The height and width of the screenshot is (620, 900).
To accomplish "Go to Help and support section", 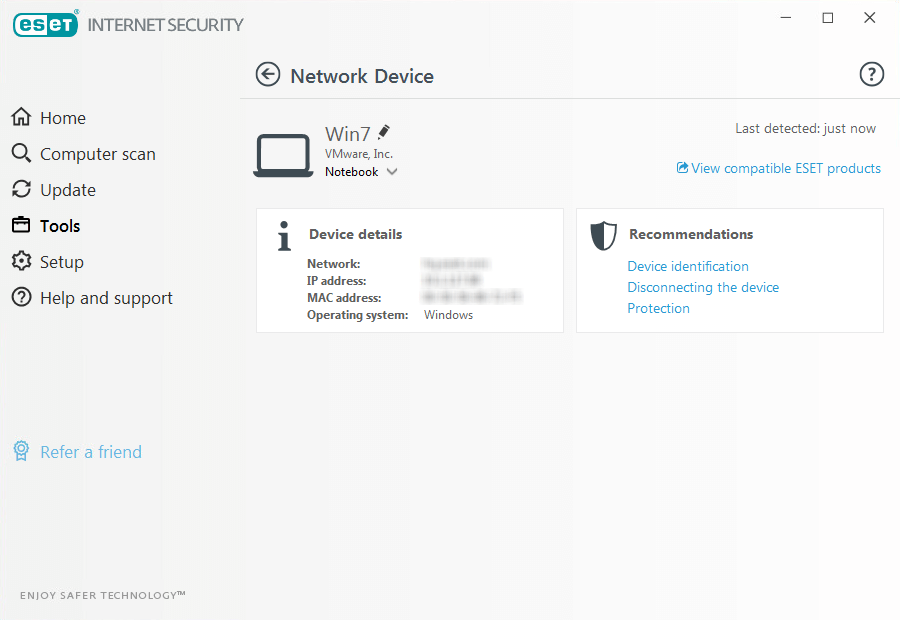I will pyautogui.click(x=106, y=298).
